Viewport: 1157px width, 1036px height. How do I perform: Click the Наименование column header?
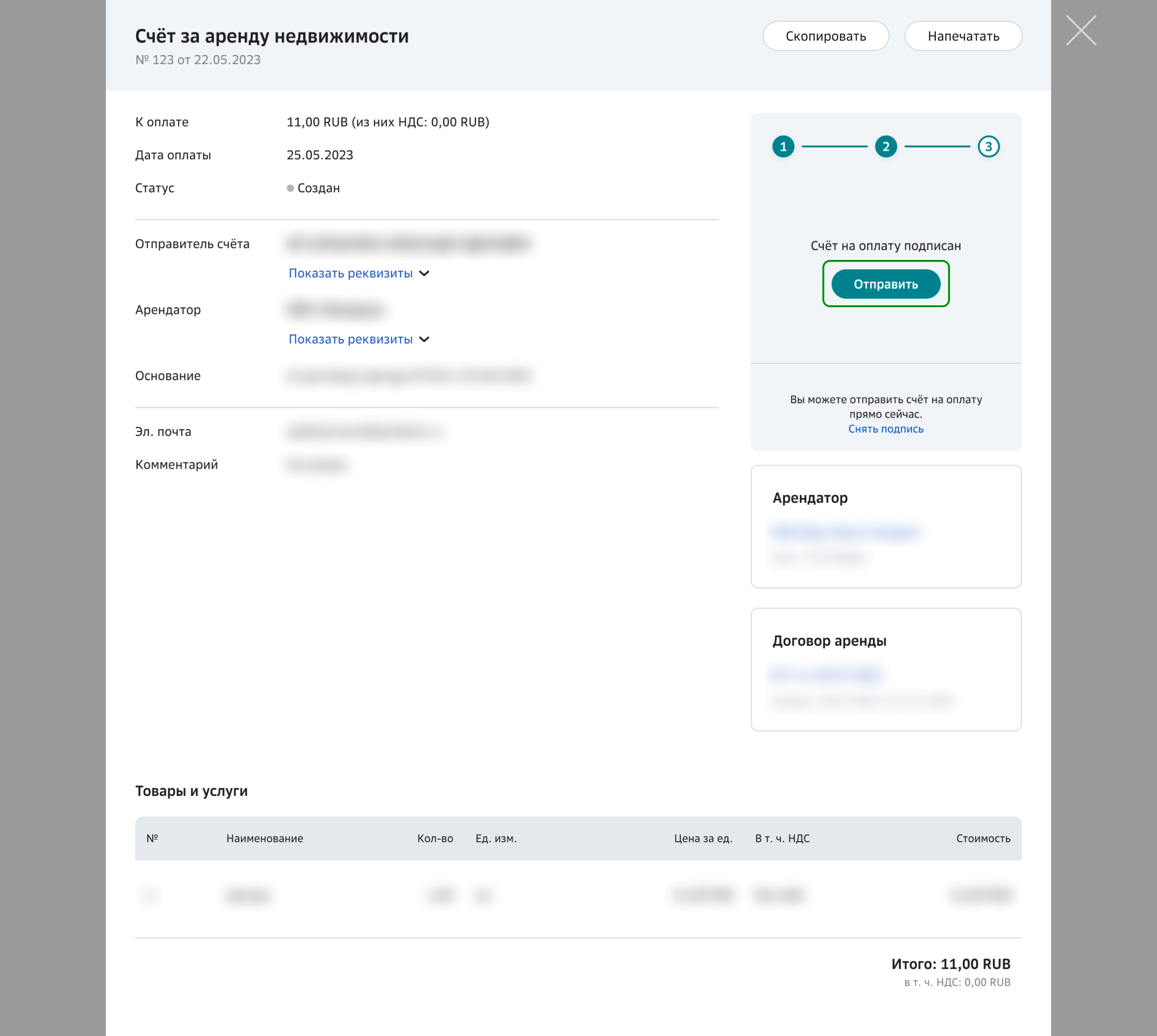pyautogui.click(x=265, y=838)
